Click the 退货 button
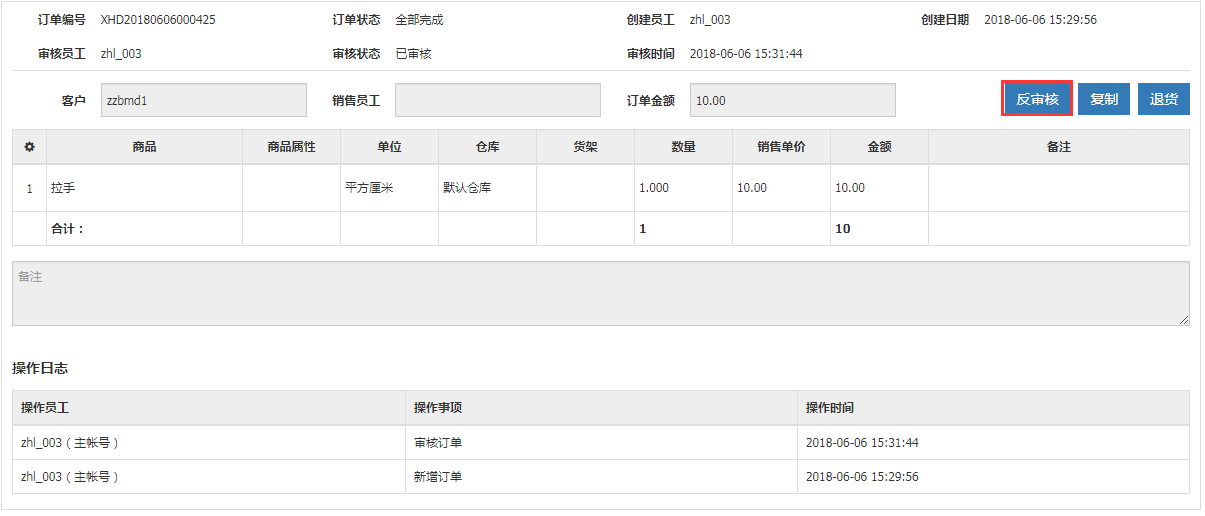1205x516 pixels. [x=1163, y=99]
